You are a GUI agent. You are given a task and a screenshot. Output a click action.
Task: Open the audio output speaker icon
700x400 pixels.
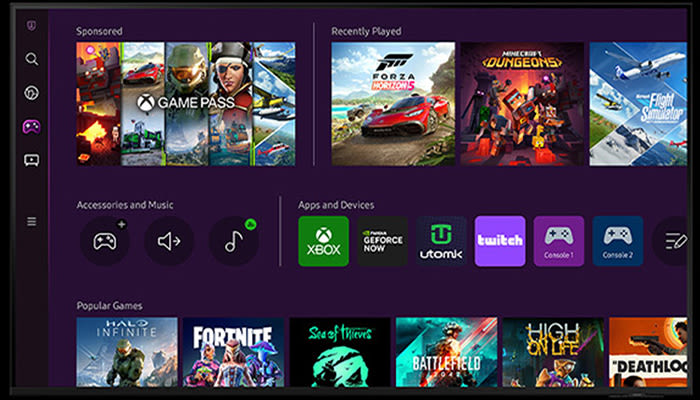tap(169, 241)
